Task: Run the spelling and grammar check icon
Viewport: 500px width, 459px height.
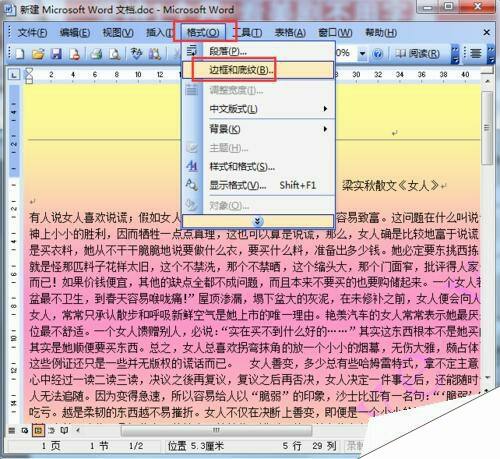Action: click(136, 53)
